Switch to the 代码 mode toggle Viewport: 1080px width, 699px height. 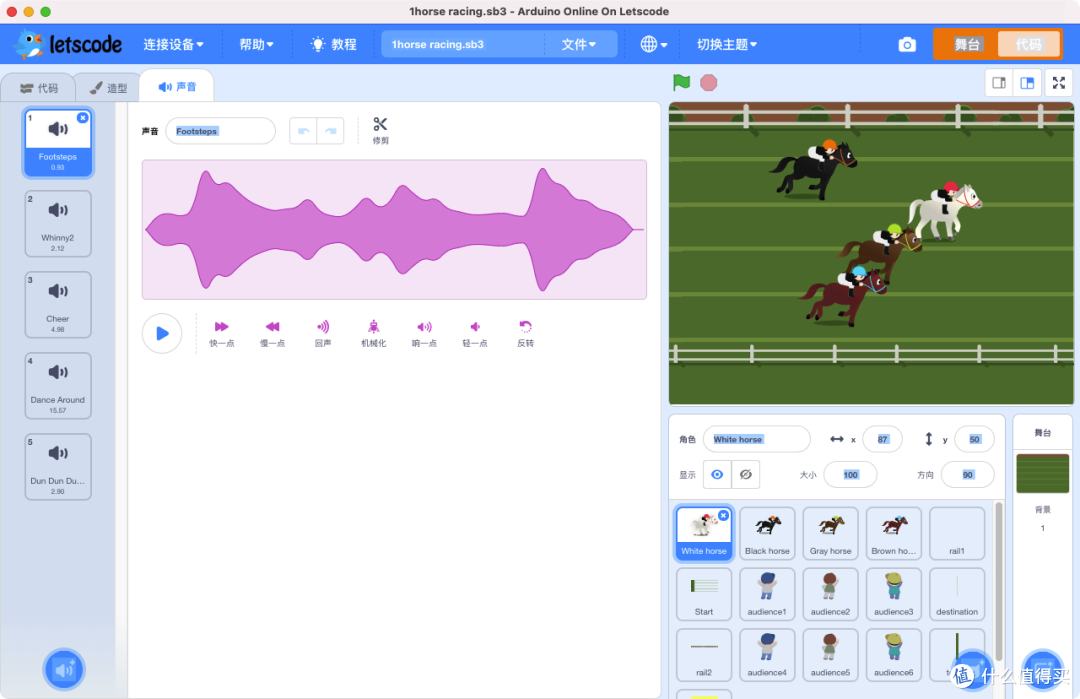click(x=1028, y=45)
